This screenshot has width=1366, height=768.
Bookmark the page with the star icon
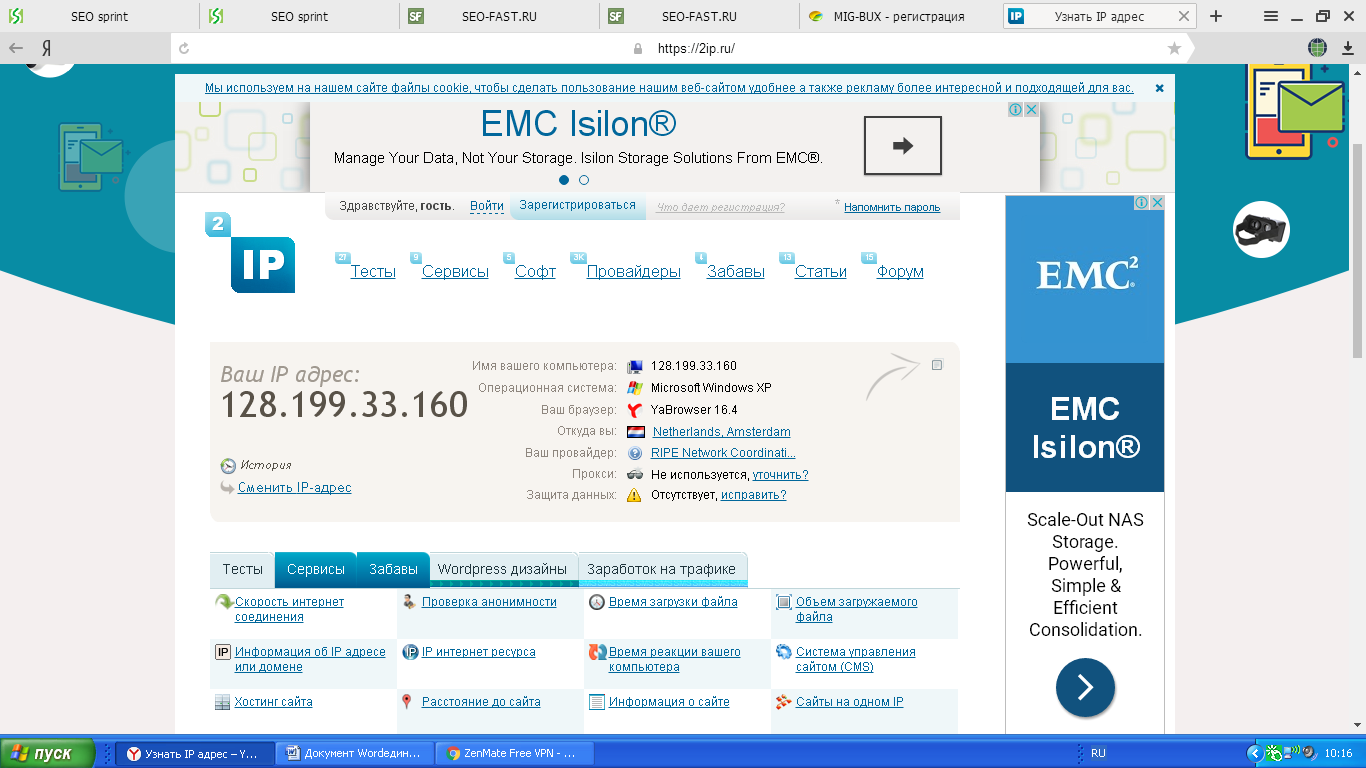pyautogui.click(x=1174, y=48)
